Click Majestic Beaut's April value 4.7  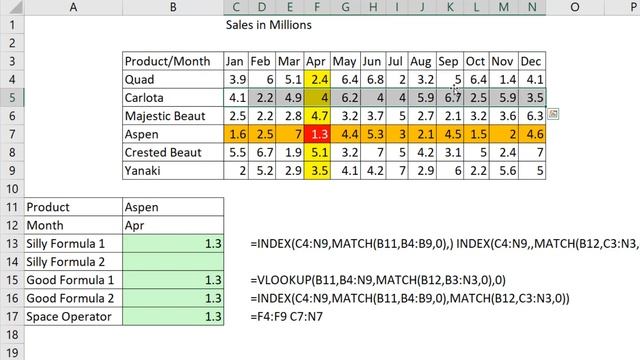[317, 116]
